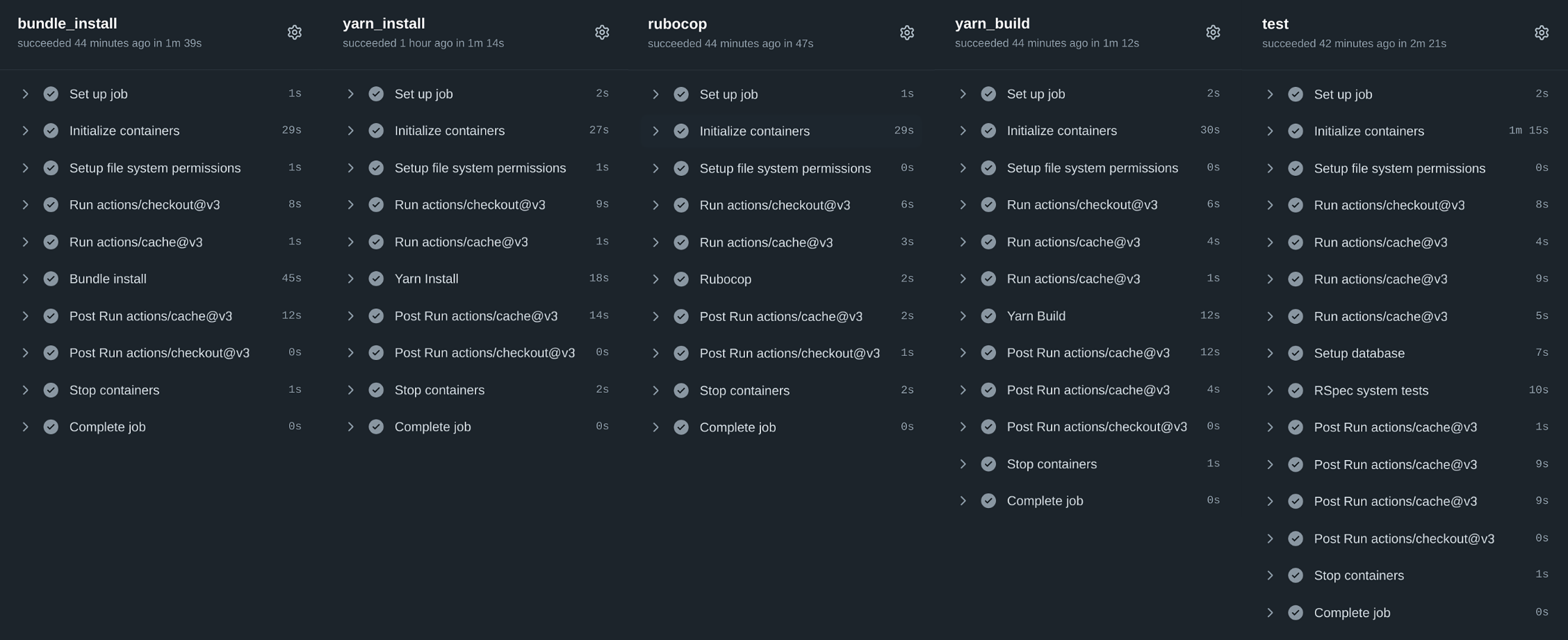Open settings gear for rubocop job
This screenshot has height=640, width=1568.
(x=907, y=33)
